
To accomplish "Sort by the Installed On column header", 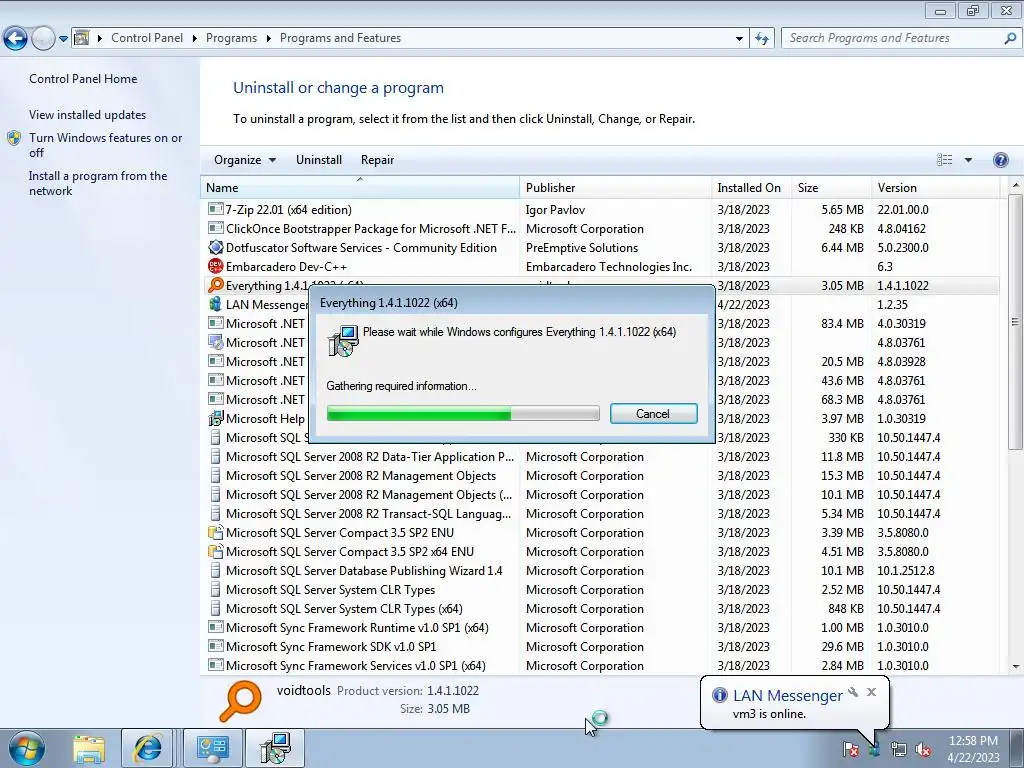I will (x=752, y=187).
